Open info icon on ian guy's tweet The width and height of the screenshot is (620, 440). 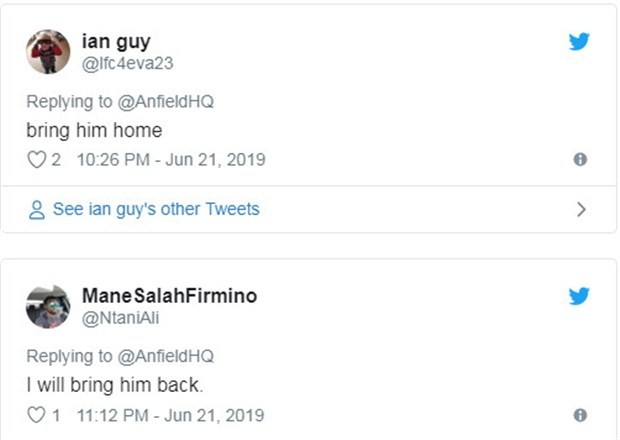pos(580,160)
